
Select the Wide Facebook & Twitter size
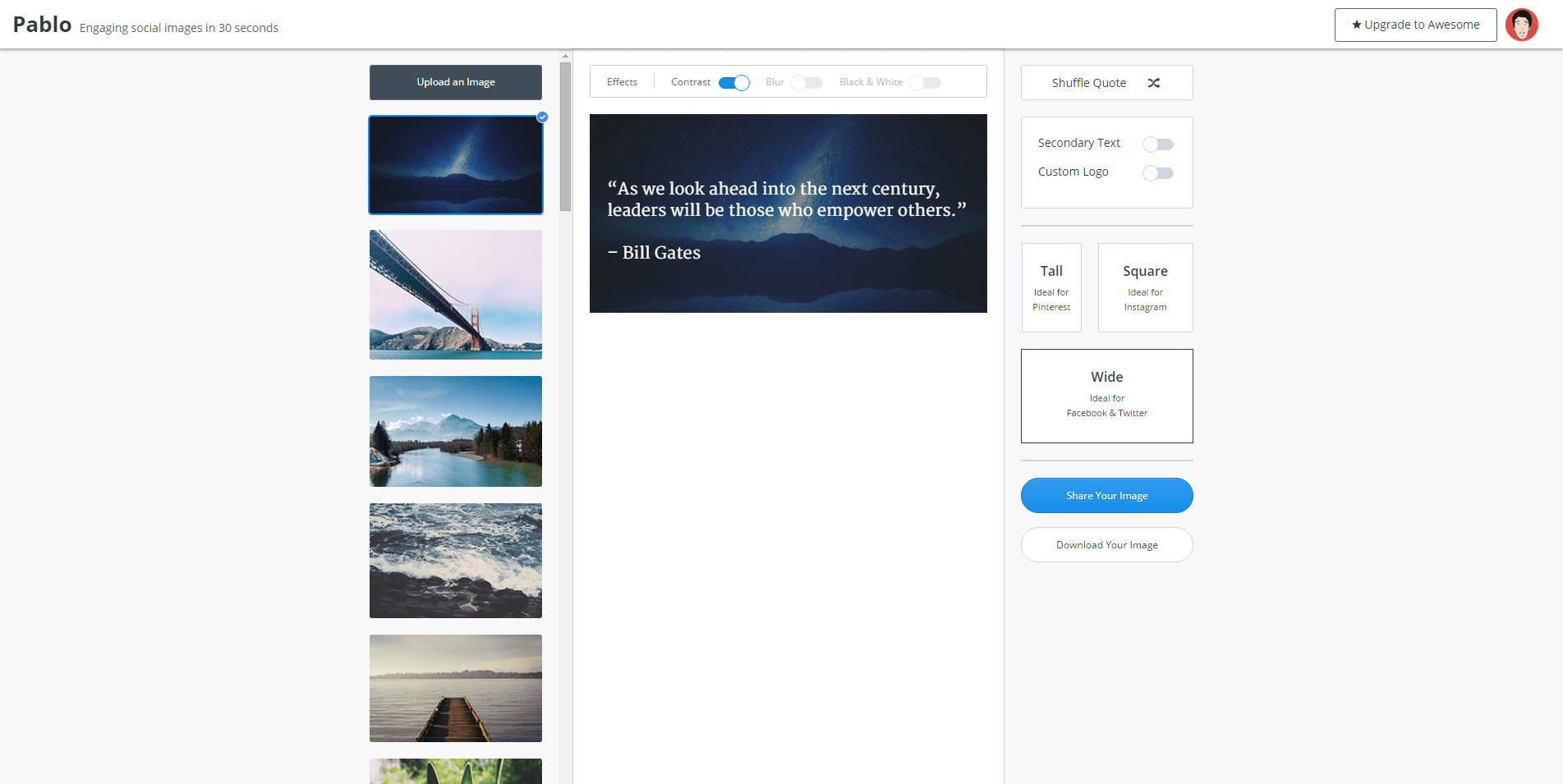click(1107, 397)
